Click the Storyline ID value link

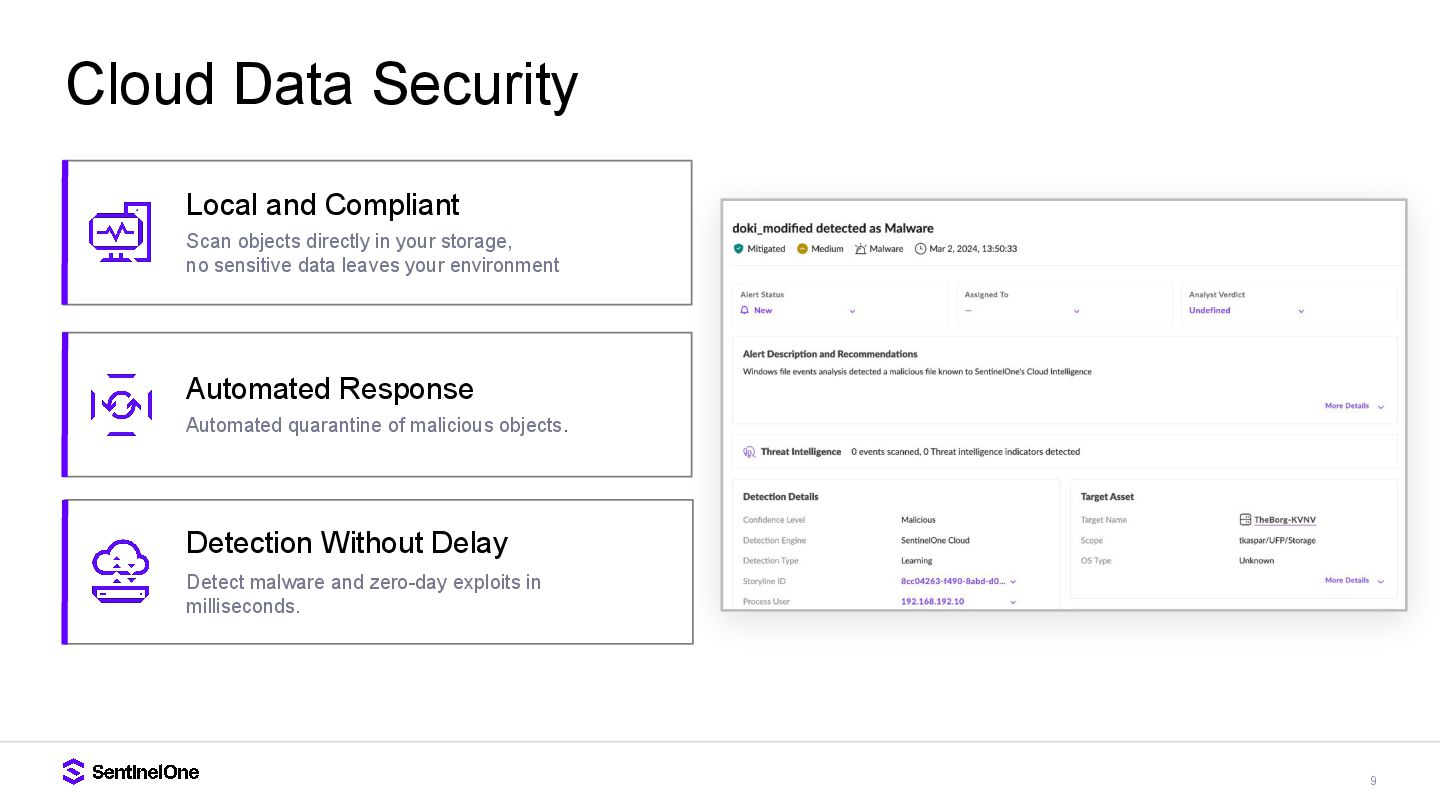point(951,581)
